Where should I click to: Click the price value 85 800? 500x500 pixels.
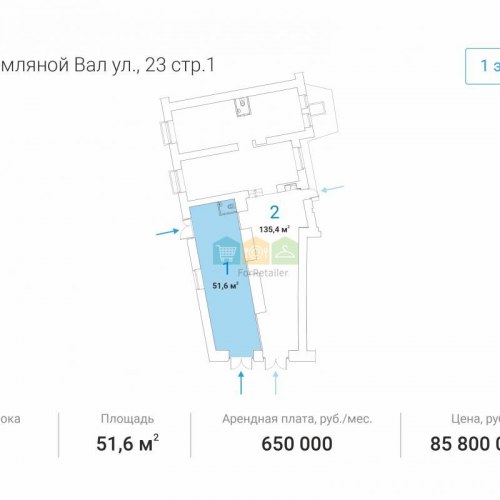coord(465,444)
